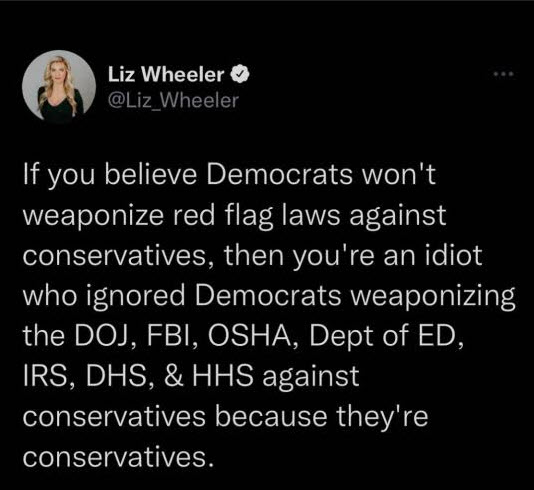The height and width of the screenshot is (490, 534).
Task: Open Liz Wheeler's profile picture
Action: (59, 87)
